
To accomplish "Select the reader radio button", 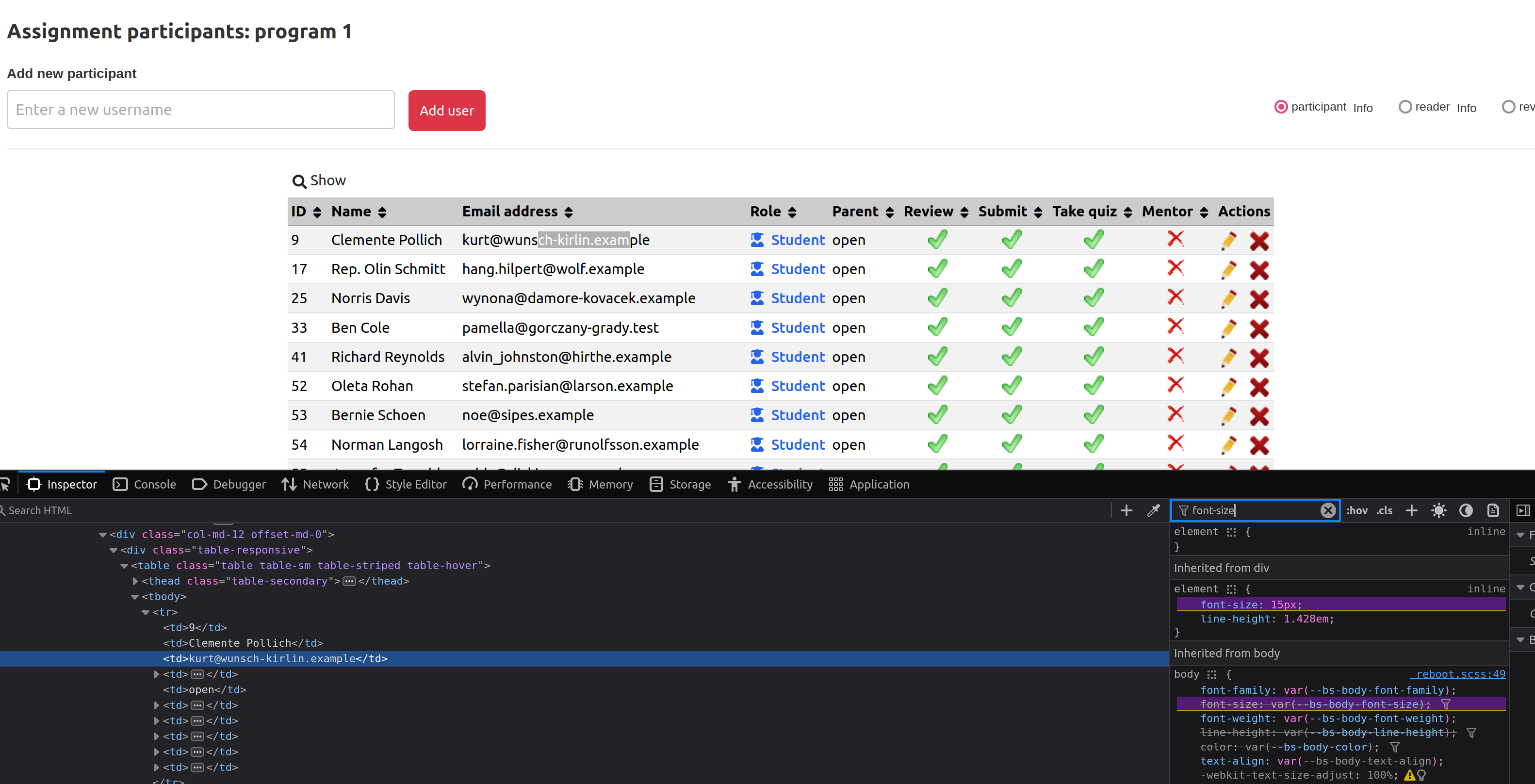I will [1405, 107].
